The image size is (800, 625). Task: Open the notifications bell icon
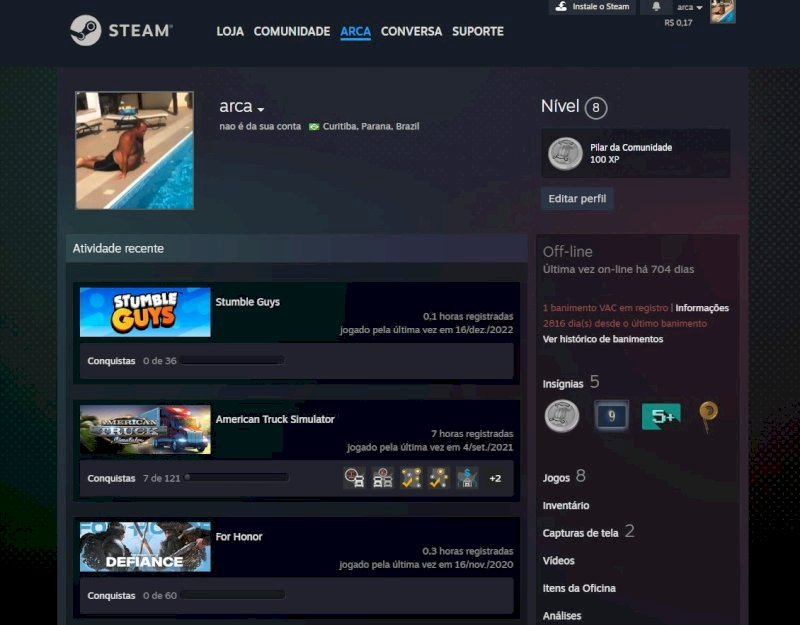[x=656, y=7]
